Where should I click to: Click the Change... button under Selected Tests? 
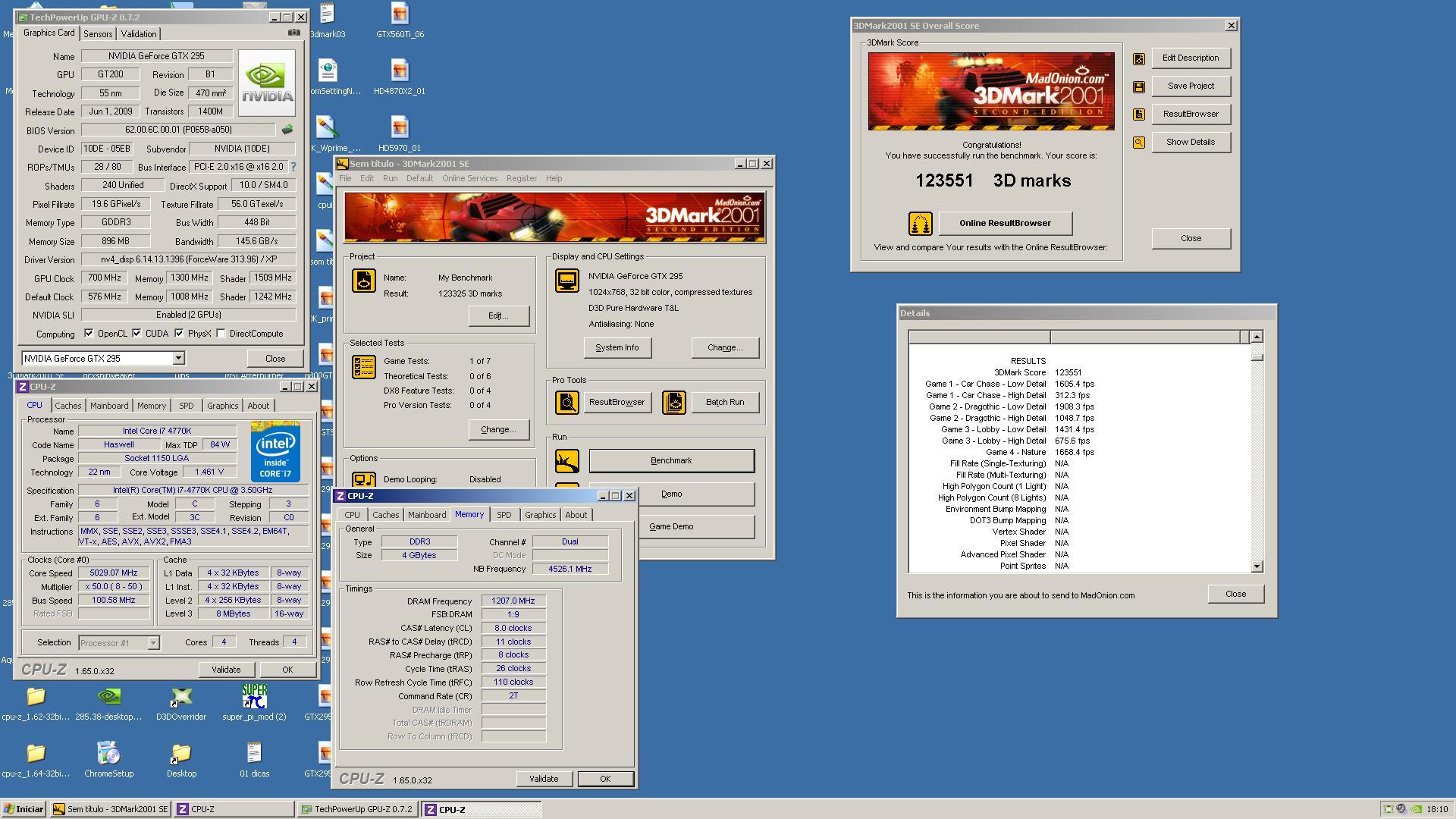(x=498, y=430)
